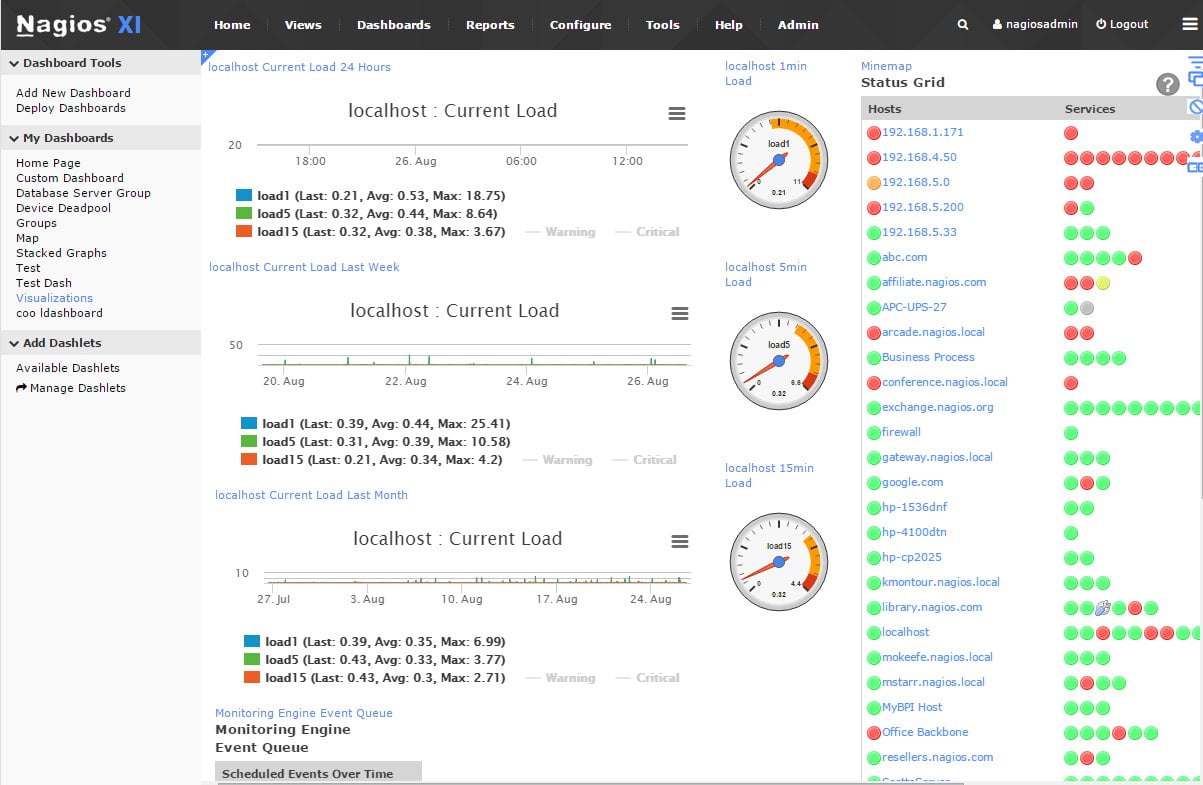Open the Monitoring Engine Event Queue link
Image resolution: width=1203 pixels, height=785 pixels.
click(x=304, y=714)
